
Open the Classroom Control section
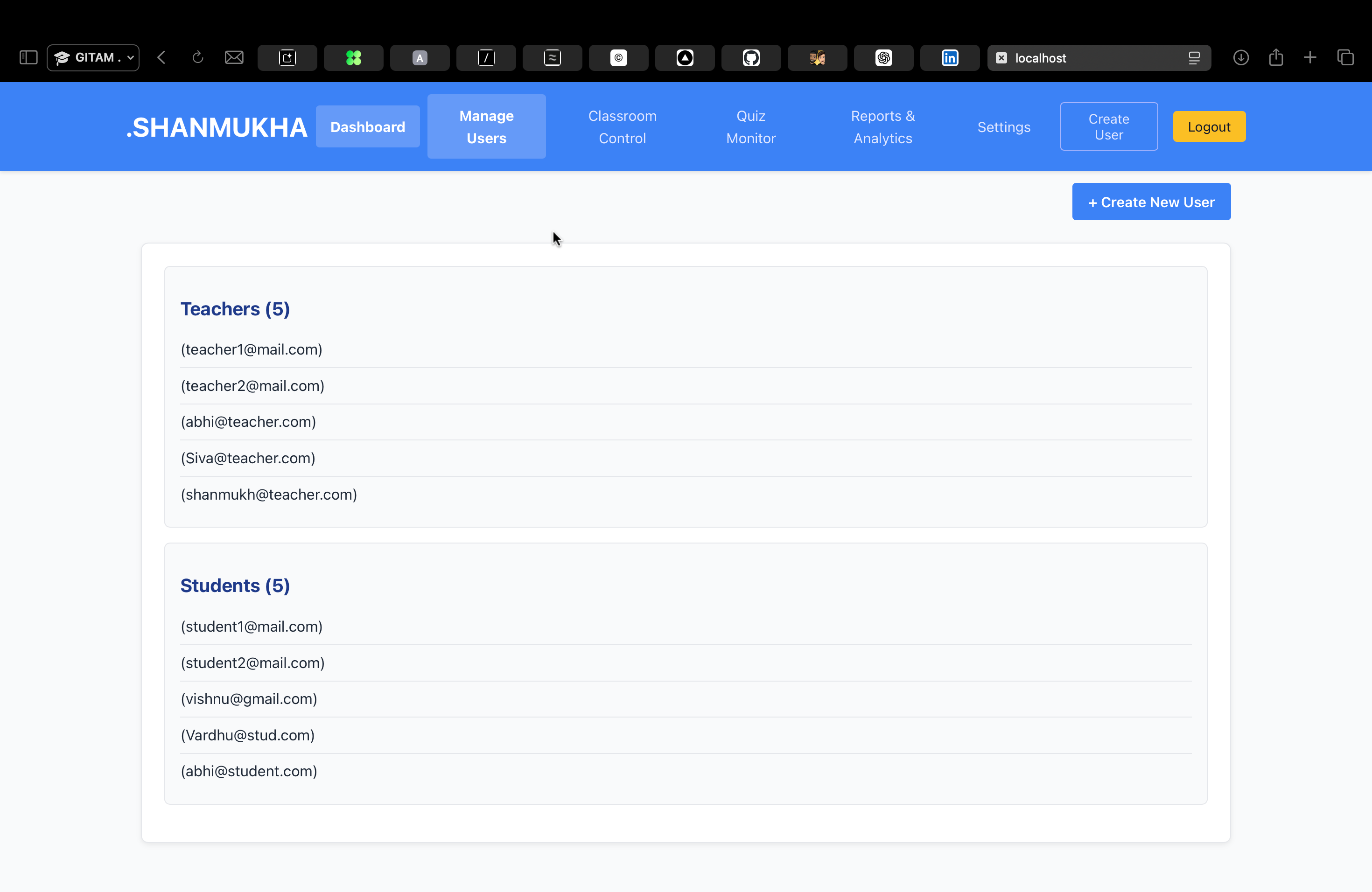coord(622,126)
